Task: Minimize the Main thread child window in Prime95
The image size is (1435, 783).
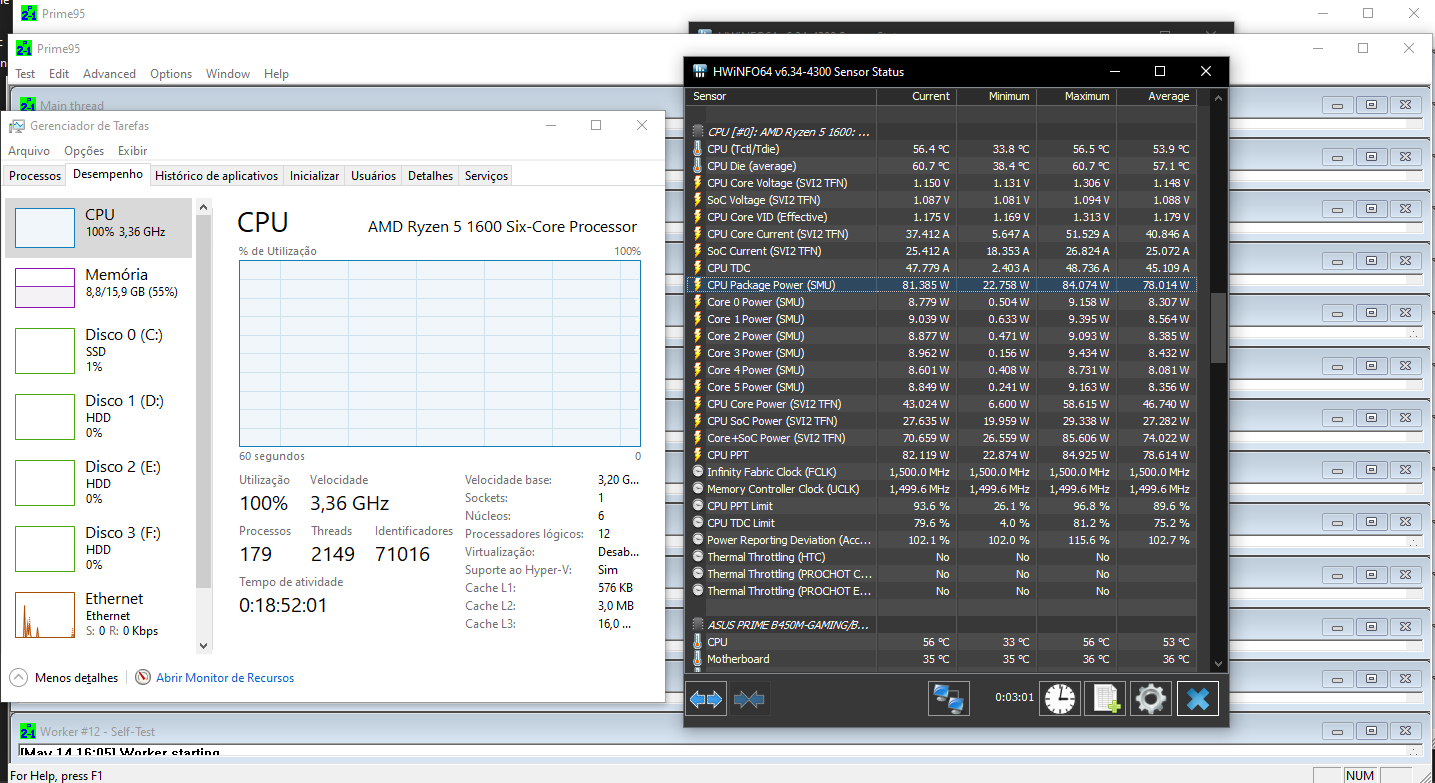Action: (1338, 105)
